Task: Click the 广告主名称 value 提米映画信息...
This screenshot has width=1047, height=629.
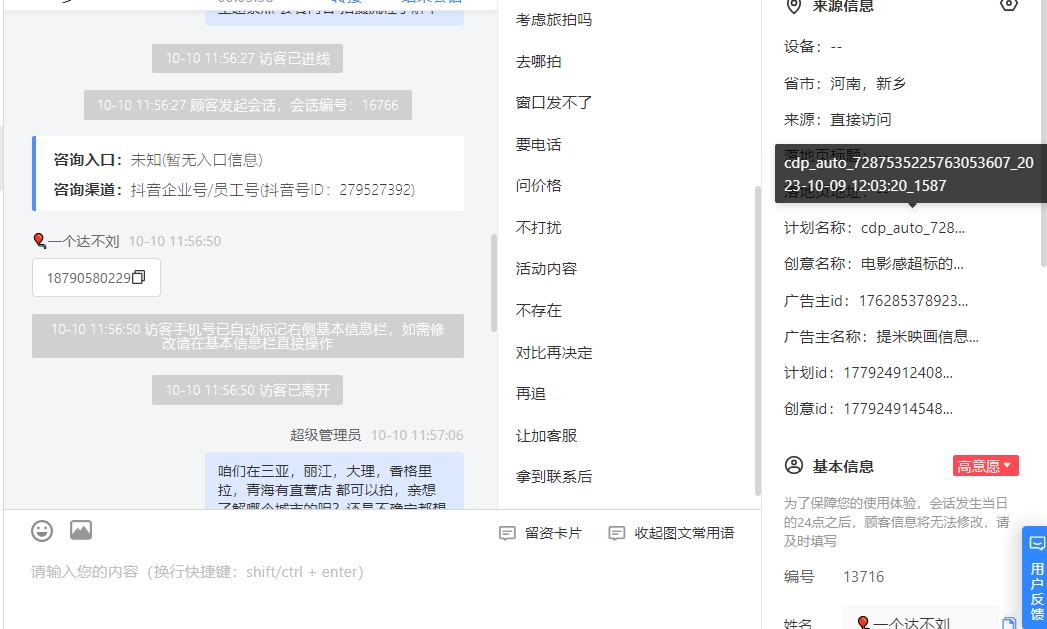Action: click(x=927, y=337)
